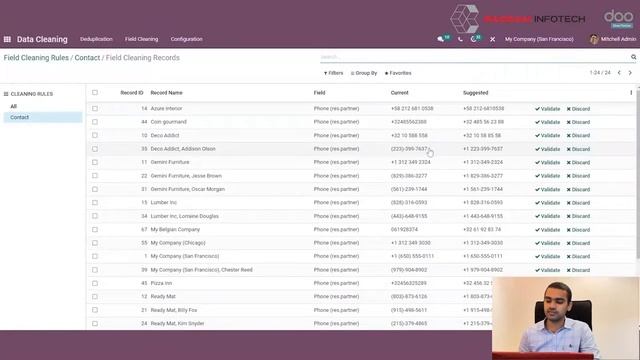This screenshot has height=360, width=640.
Task: Sort by Record ID column
Action: coord(132,93)
